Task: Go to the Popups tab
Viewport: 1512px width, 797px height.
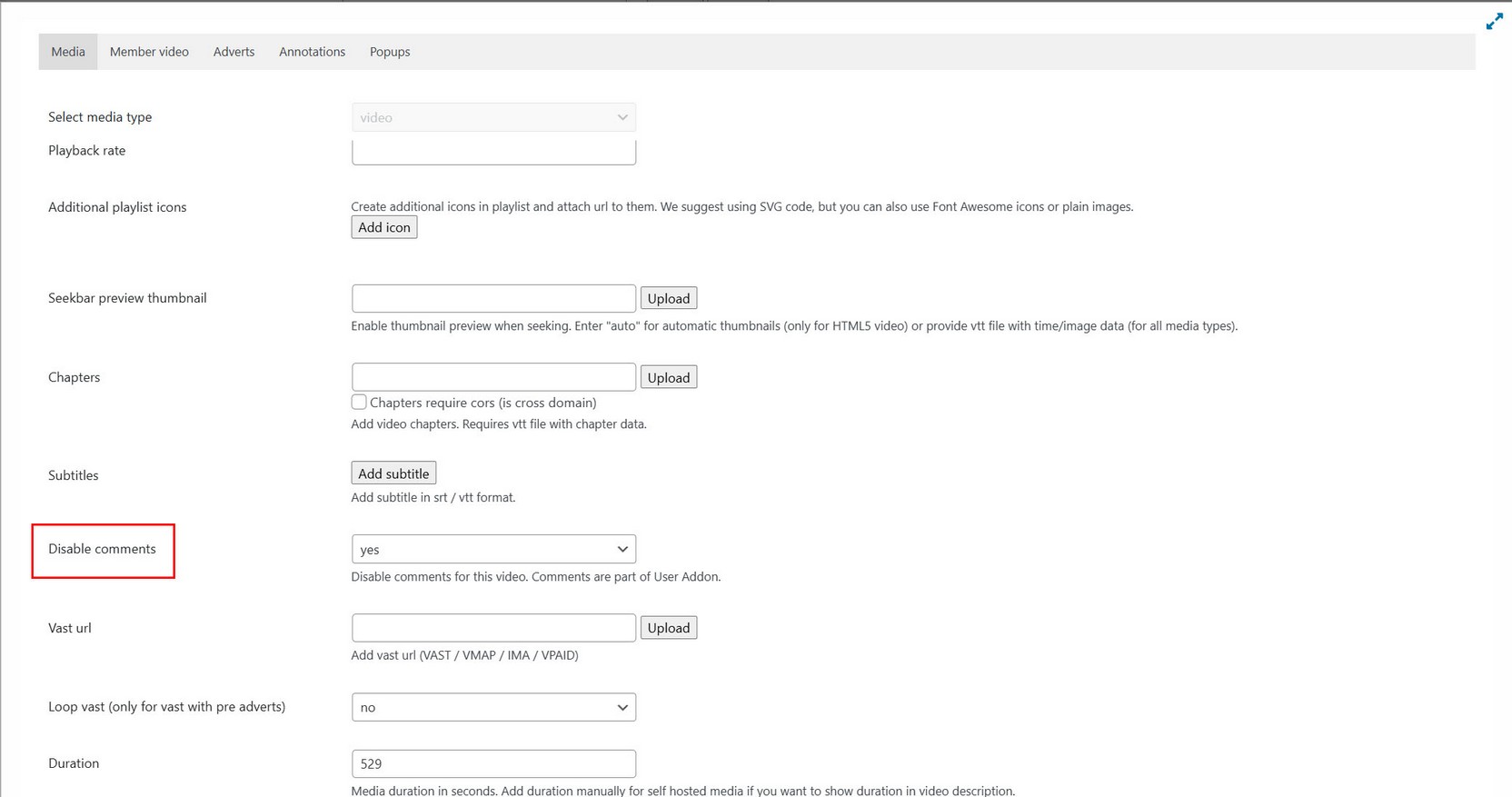Action: 390,52
